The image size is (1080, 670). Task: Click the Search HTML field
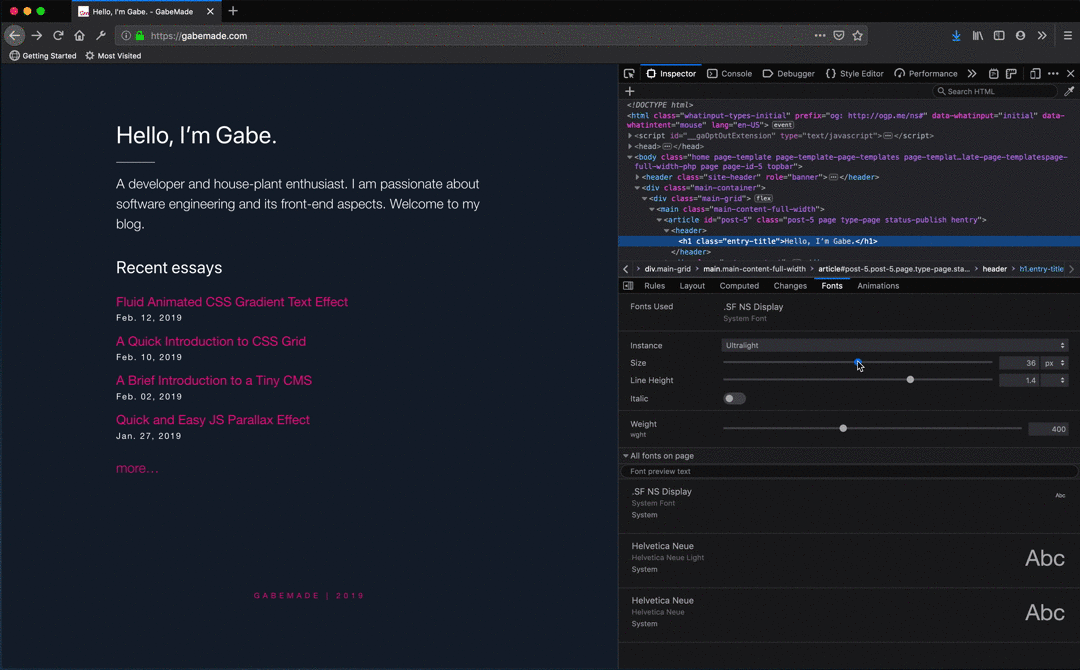pyautogui.click(x=995, y=91)
